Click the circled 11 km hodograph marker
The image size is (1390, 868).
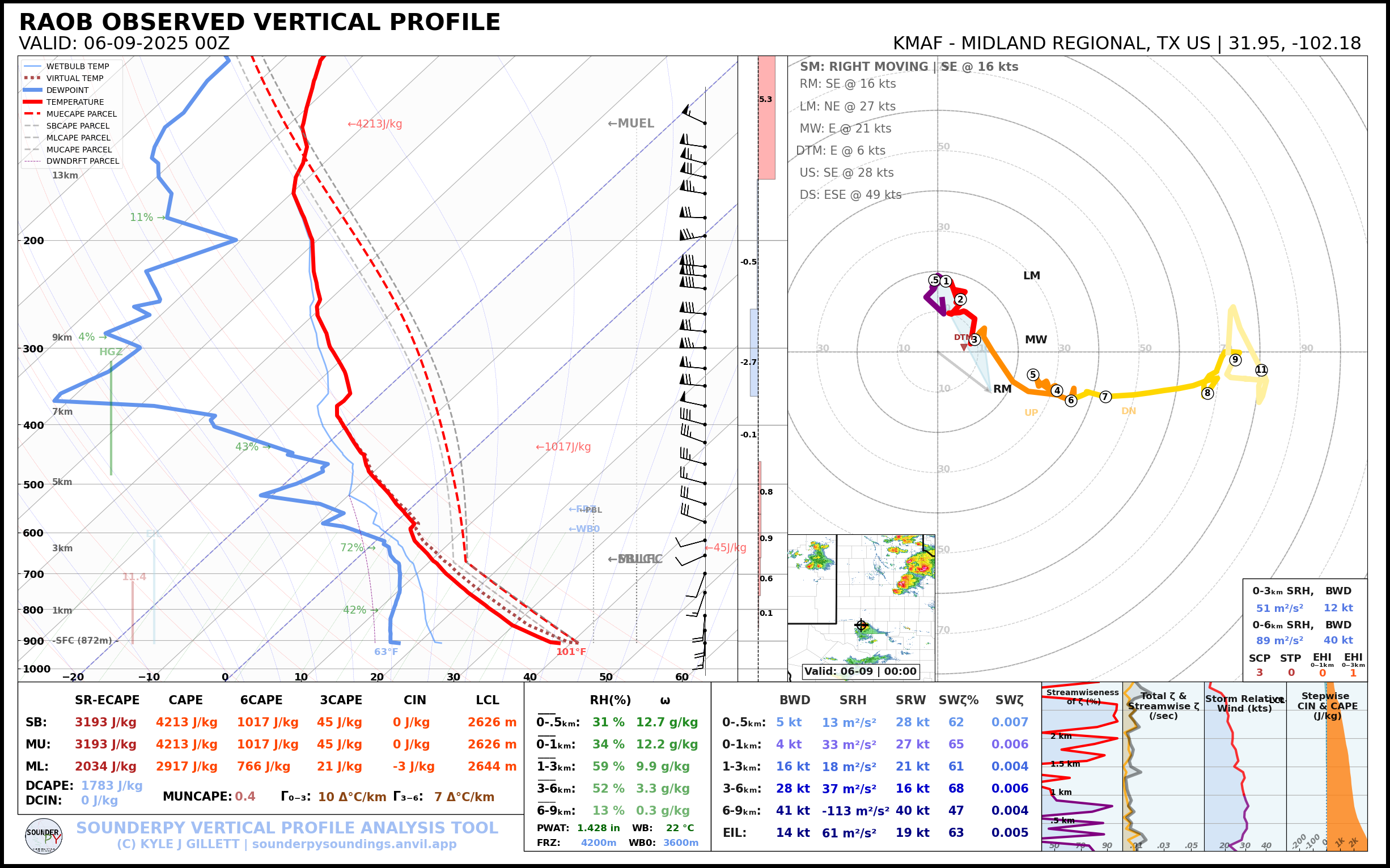pos(1261,370)
